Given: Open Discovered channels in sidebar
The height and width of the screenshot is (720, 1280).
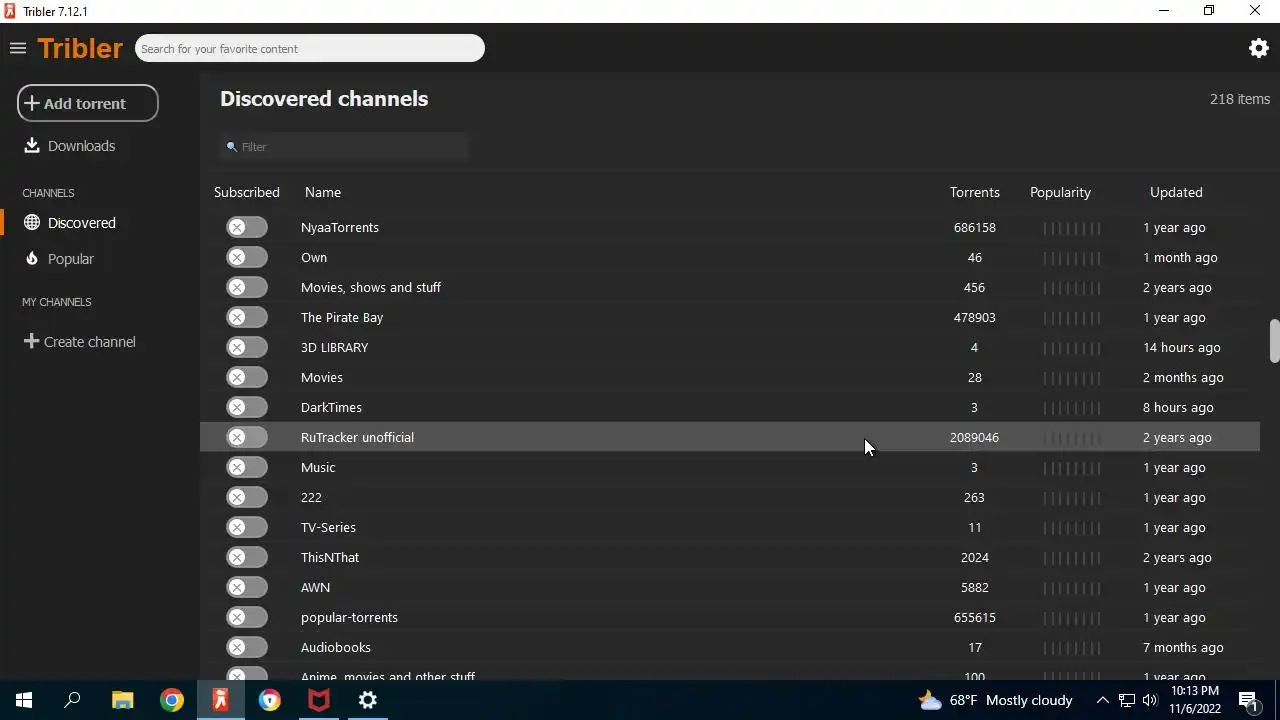Looking at the screenshot, I should click(82, 223).
